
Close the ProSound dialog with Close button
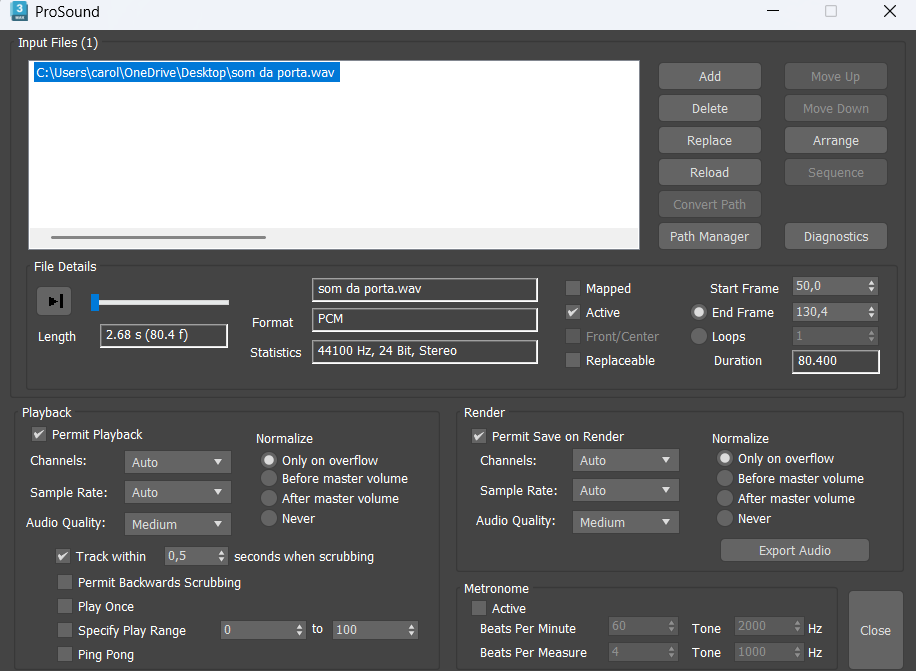click(875, 630)
